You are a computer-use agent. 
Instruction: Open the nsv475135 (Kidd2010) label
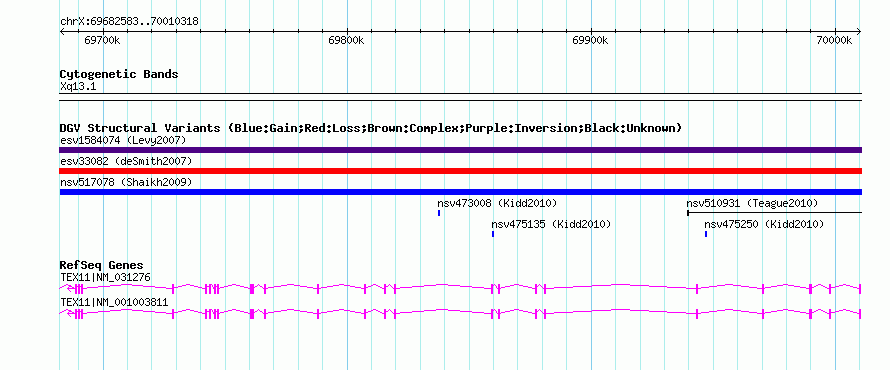click(x=551, y=224)
